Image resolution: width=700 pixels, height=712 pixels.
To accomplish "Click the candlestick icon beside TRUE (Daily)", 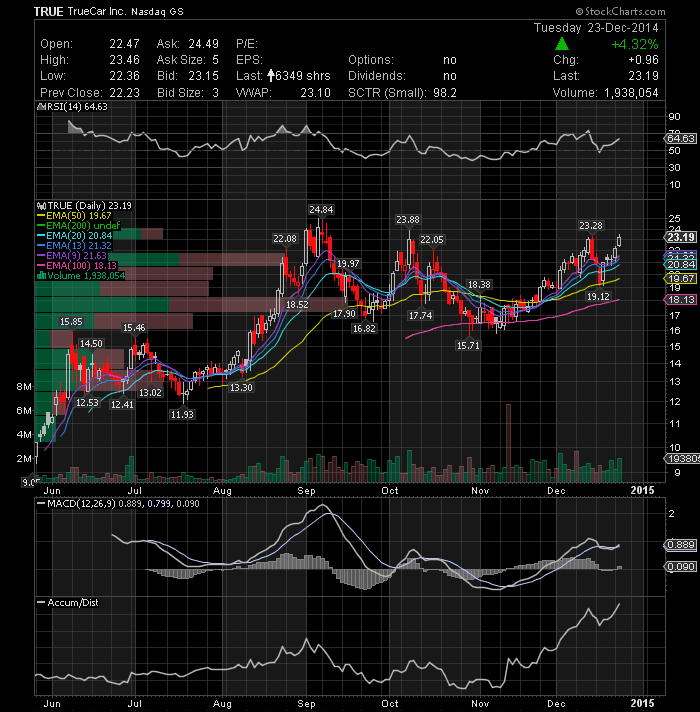I will (41, 206).
